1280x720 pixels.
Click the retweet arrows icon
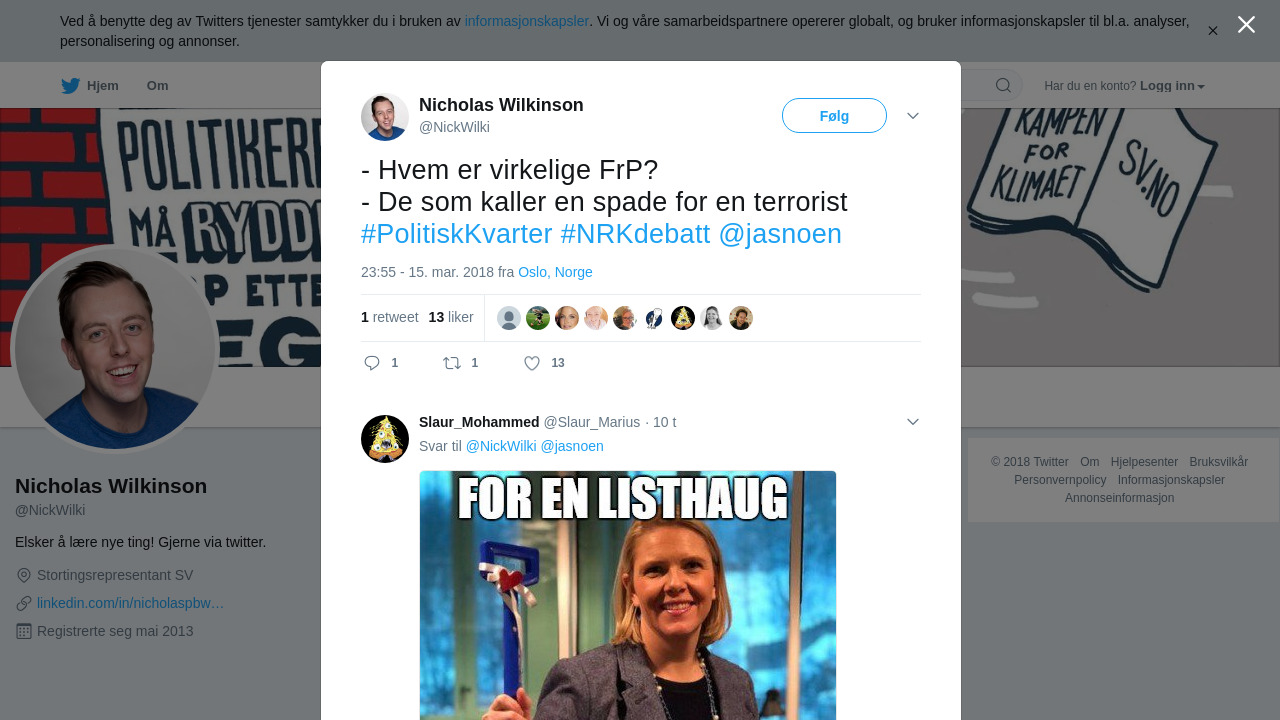tap(452, 363)
